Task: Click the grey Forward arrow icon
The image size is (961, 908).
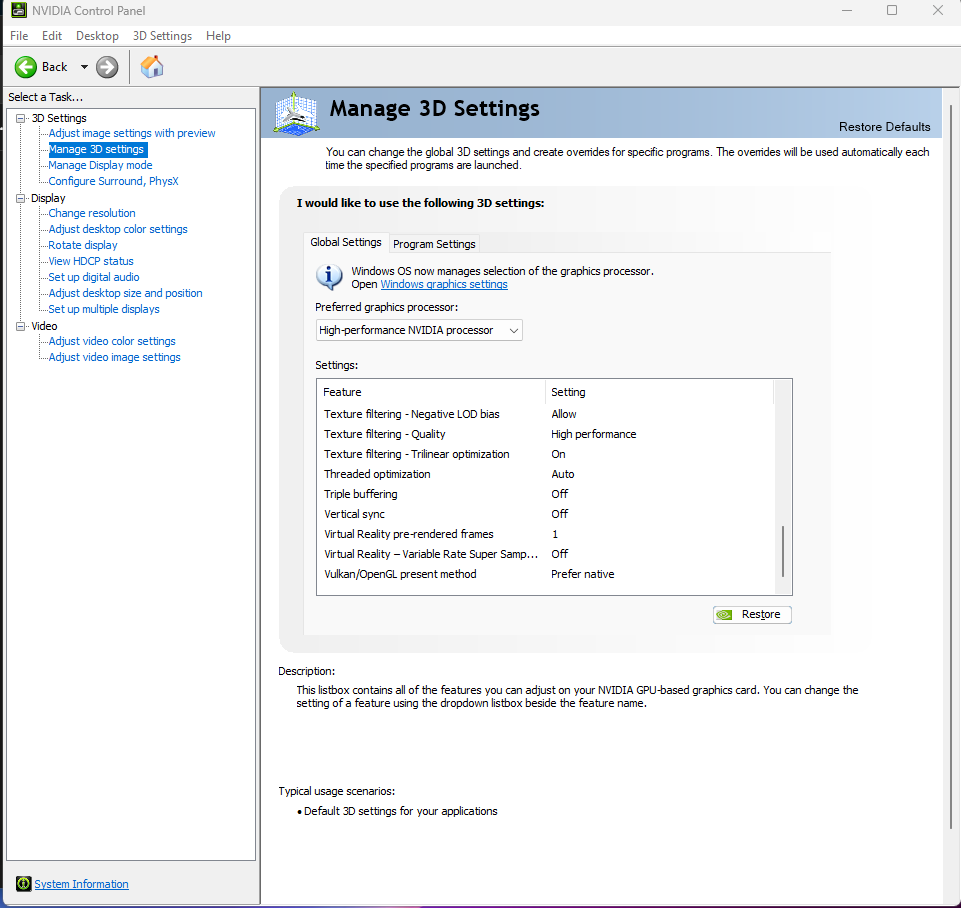Action: (x=107, y=67)
